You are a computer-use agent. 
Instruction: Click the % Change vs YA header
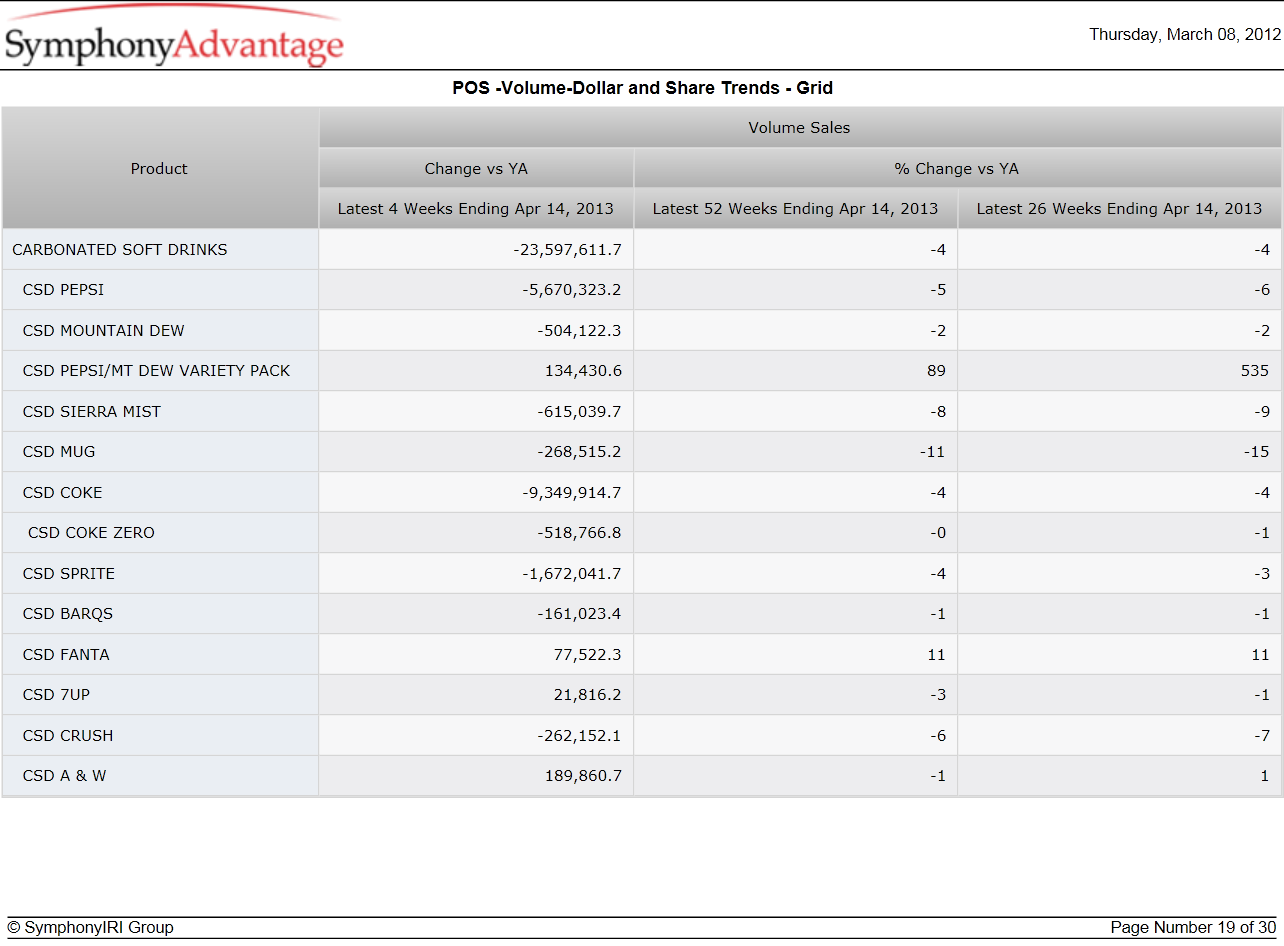click(957, 168)
